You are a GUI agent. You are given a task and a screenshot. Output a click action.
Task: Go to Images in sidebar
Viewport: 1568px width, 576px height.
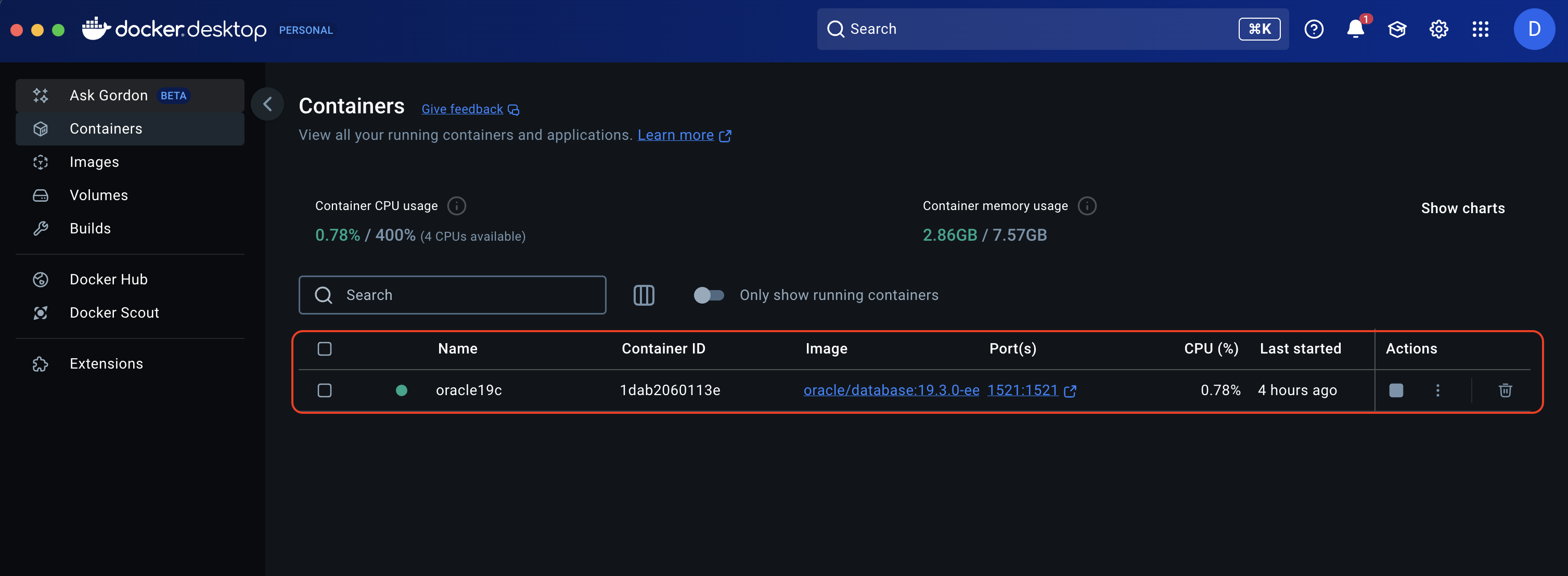pyautogui.click(x=94, y=162)
